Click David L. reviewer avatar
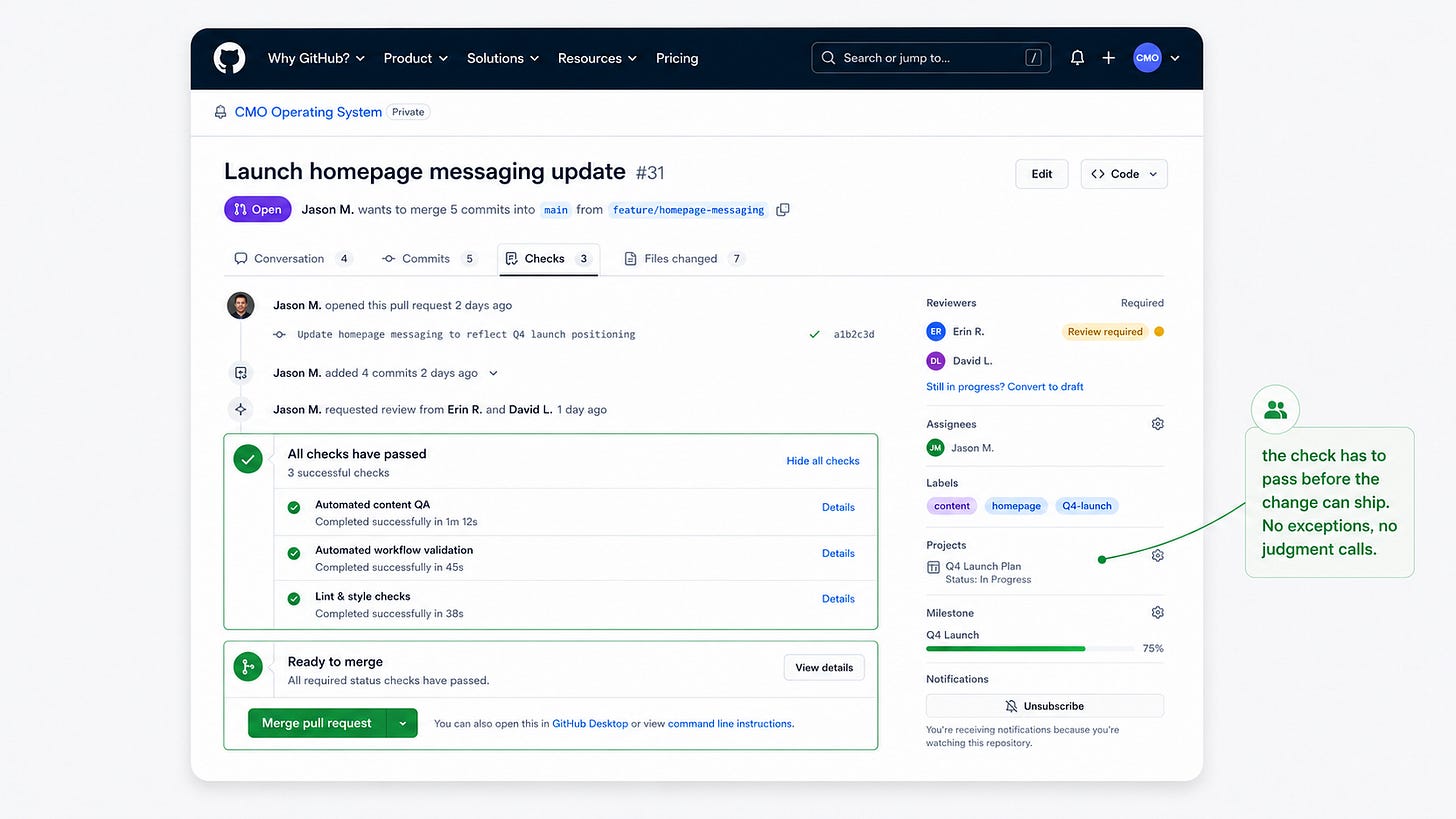1456x819 pixels. (936, 361)
